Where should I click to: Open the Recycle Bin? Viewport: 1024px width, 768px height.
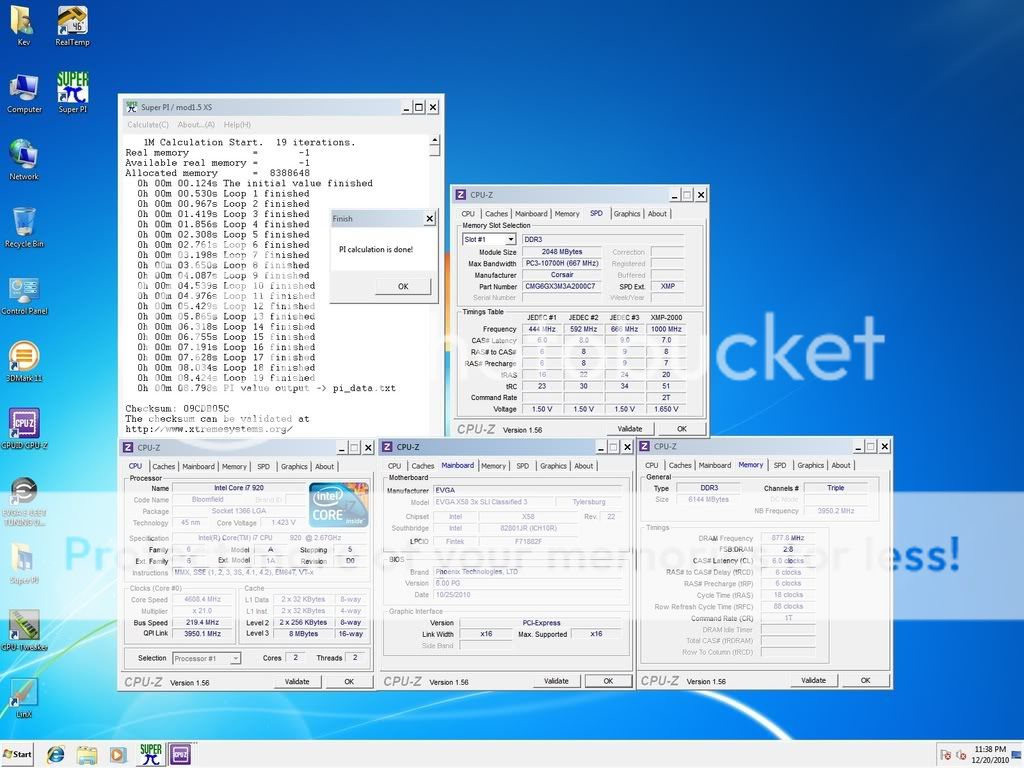[x=24, y=224]
